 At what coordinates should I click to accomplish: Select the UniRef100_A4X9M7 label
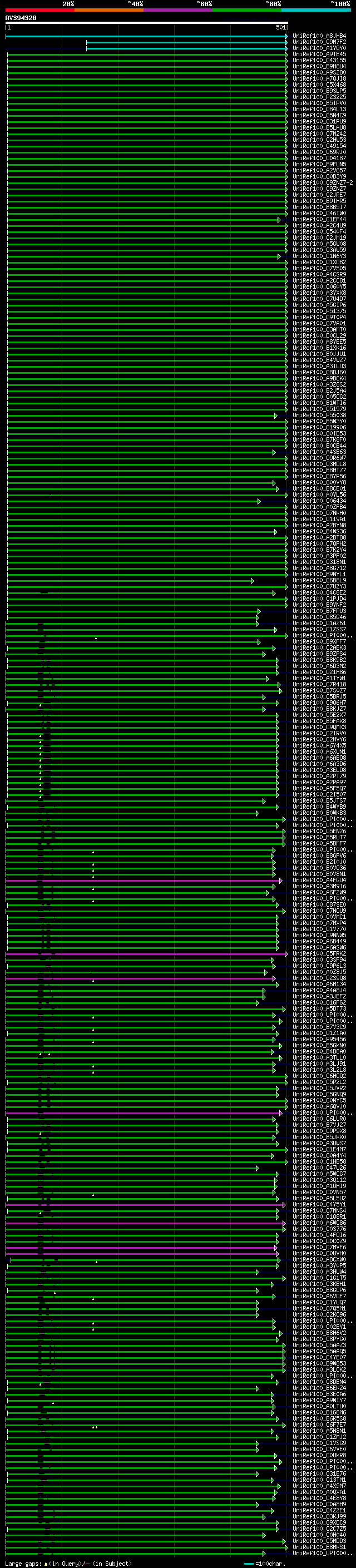coord(319,1486)
